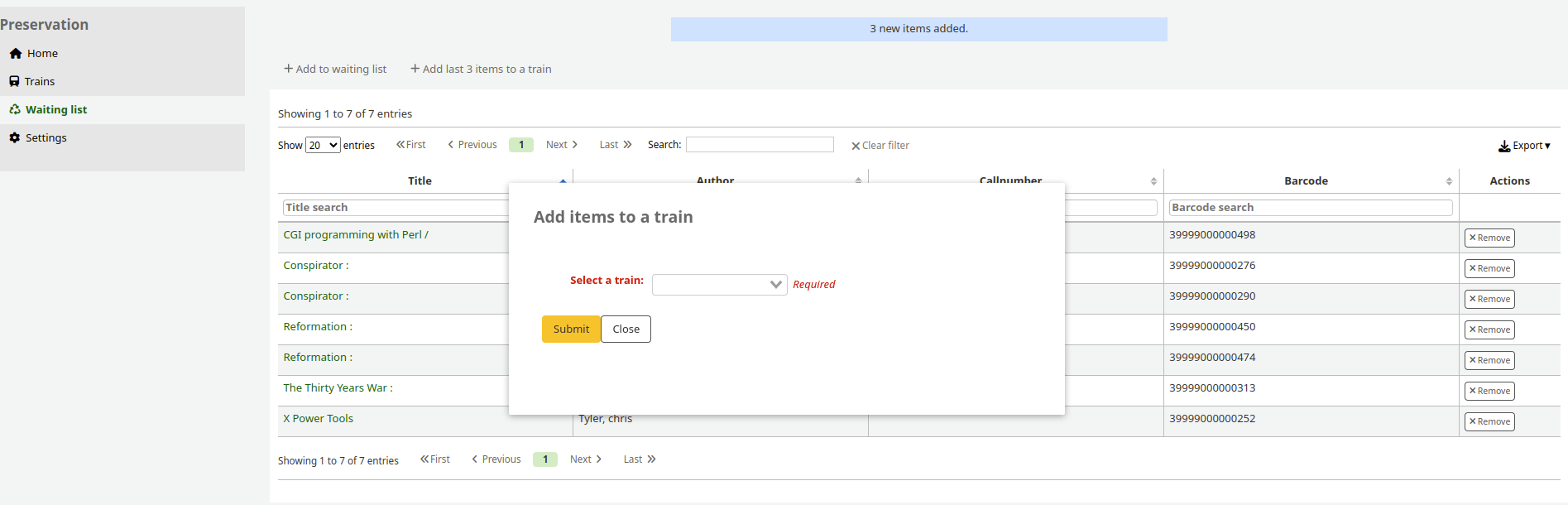Remove item with barcode 39999000000498

[x=1489, y=238]
